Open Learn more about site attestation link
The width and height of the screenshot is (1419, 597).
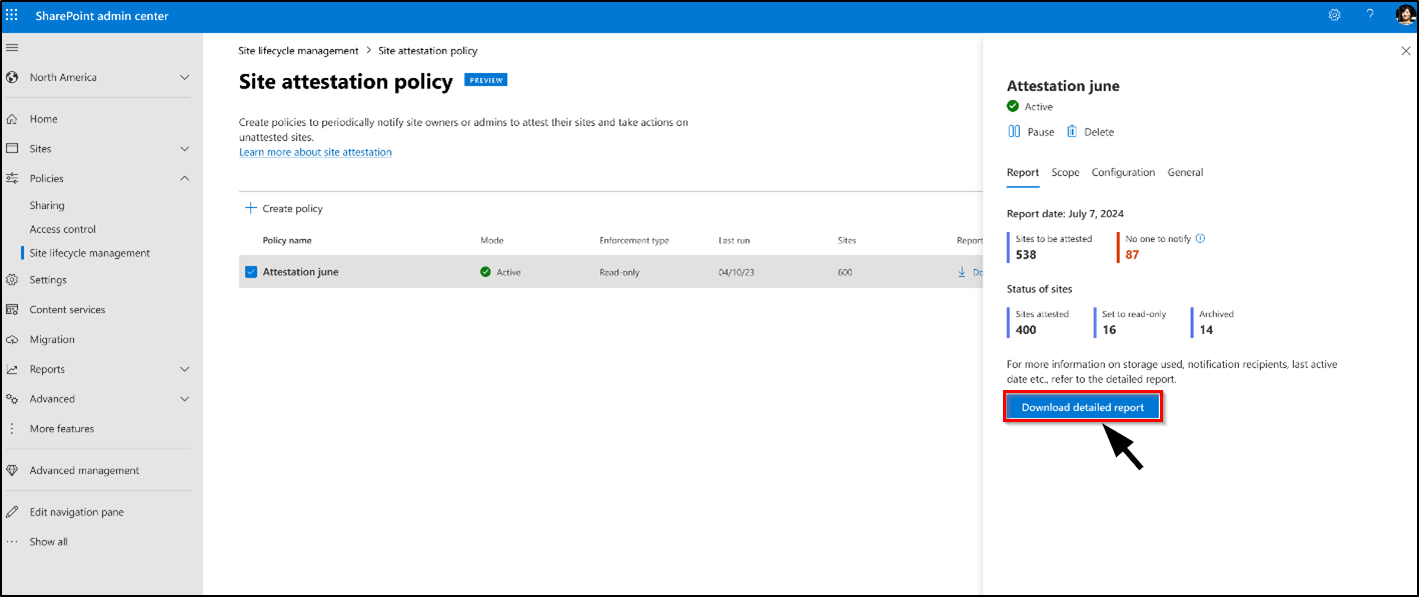[x=315, y=152]
